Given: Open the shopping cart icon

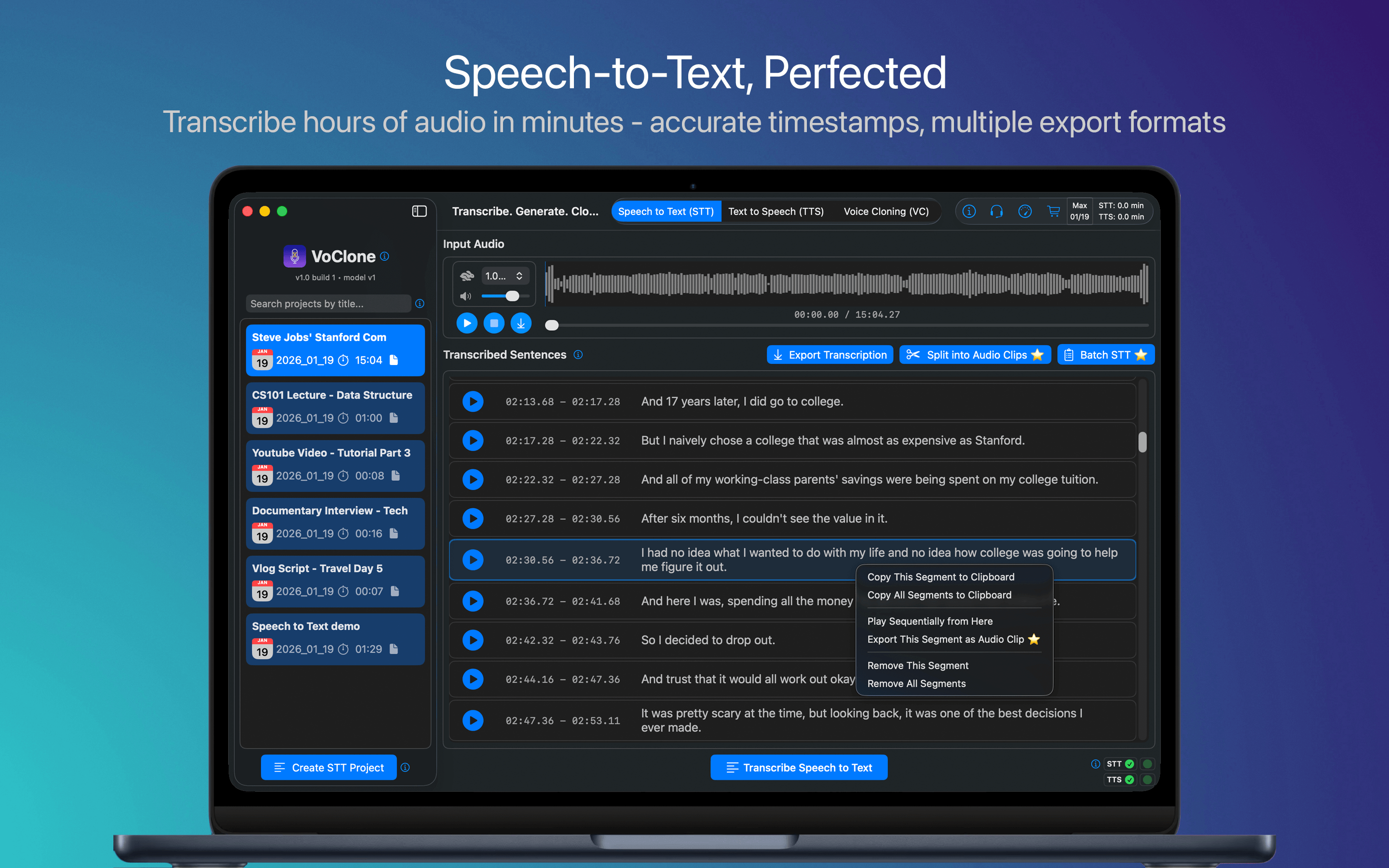Looking at the screenshot, I should pyautogui.click(x=1053, y=211).
